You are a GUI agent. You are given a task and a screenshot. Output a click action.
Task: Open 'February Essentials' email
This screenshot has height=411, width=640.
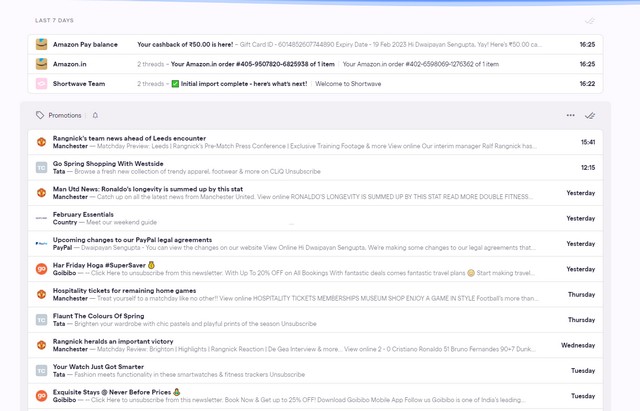[316, 218]
